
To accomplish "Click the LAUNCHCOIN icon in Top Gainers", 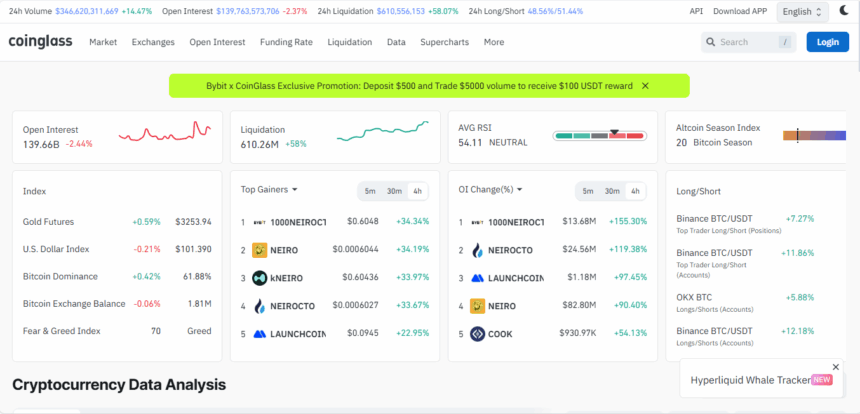I will click(259, 333).
